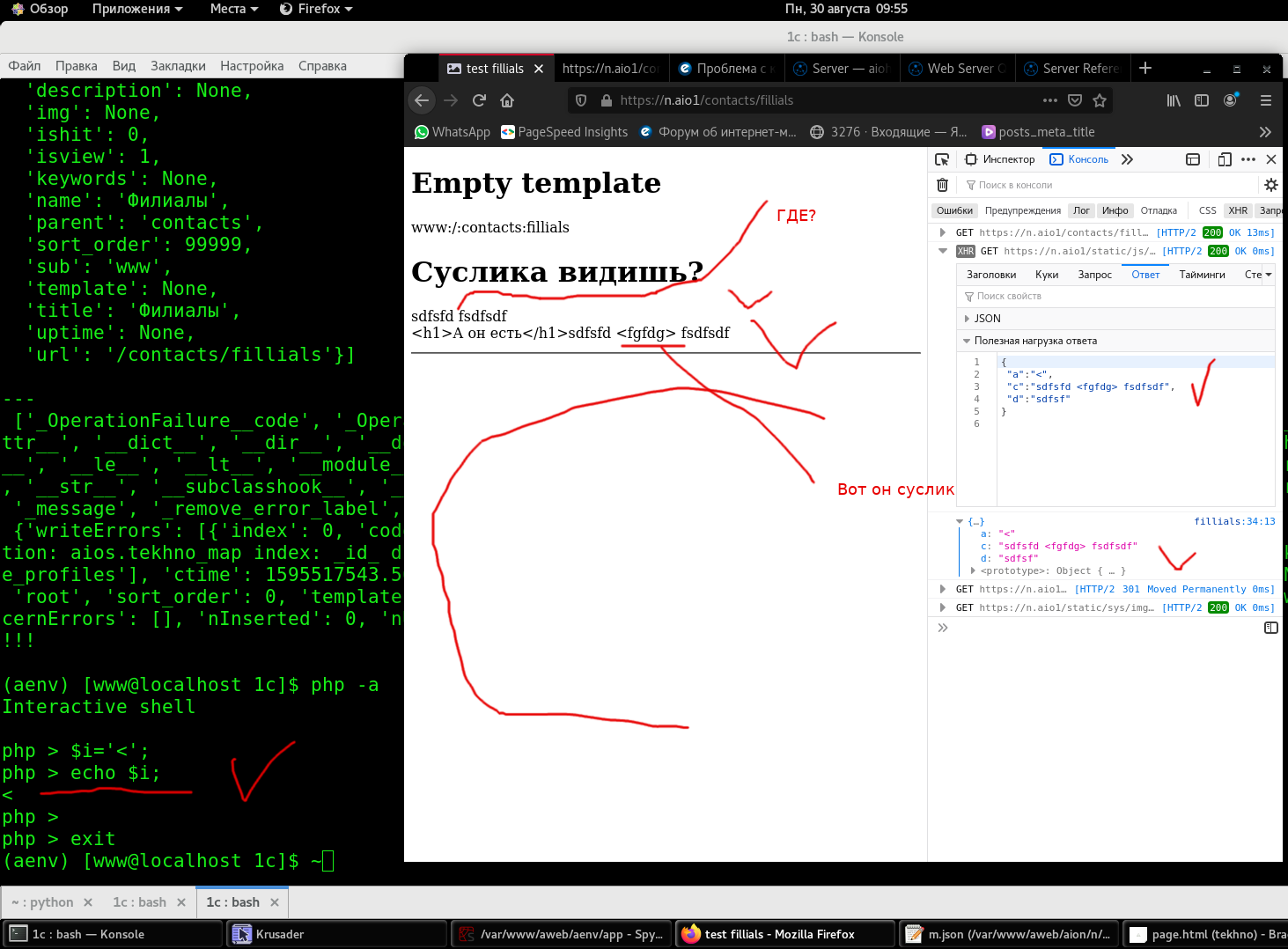Image resolution: width=1288 pixels, height=949 pixels.
Task: Expand the JSON section
Action: [x=967, y=319]
